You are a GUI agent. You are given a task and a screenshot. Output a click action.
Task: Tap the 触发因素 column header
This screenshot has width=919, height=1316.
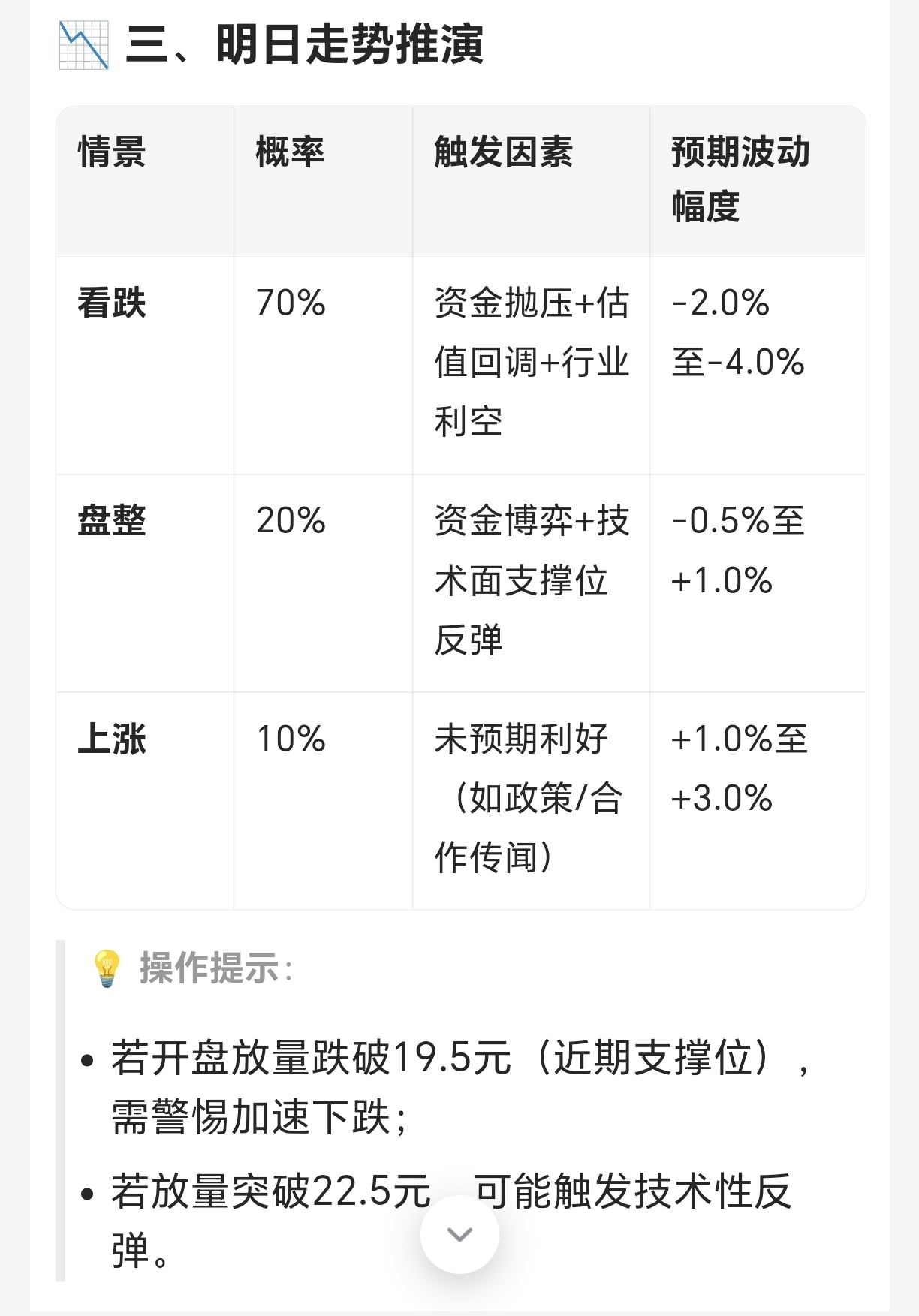point(504,152)
